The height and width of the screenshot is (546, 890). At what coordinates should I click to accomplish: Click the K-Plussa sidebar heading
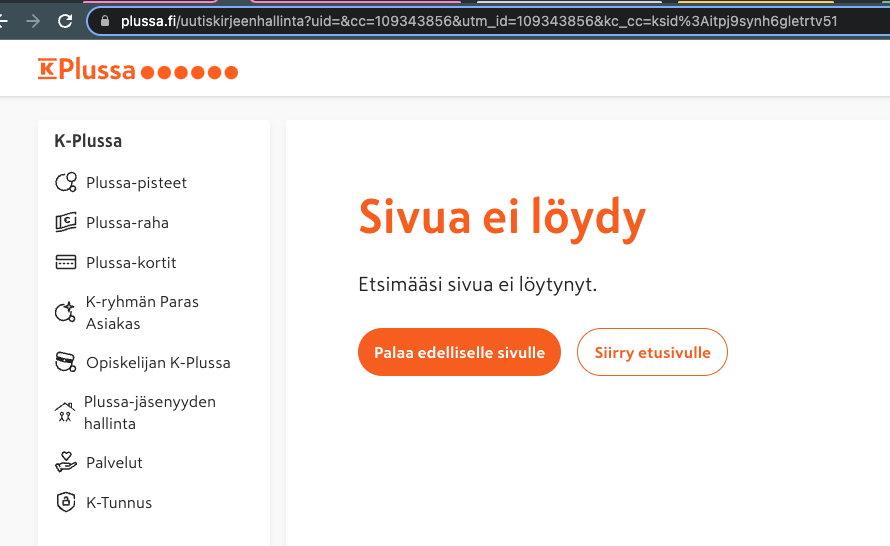[x=88, y=141]
